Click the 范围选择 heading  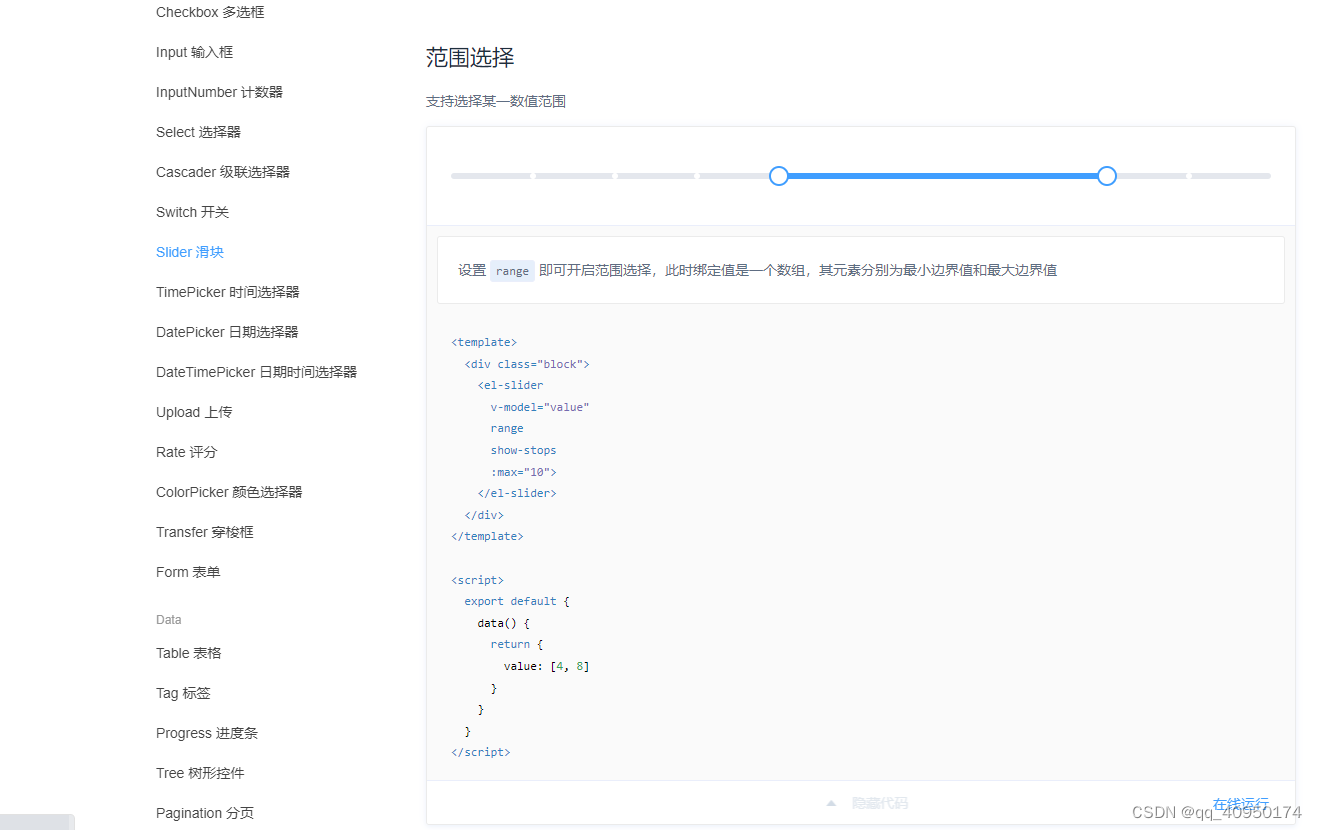point(470,57)
